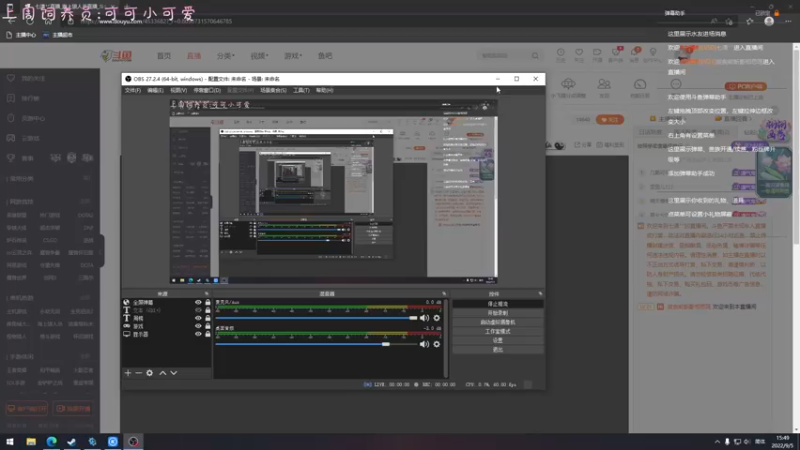800x450 pixels.
Task: Show hidden system tray icons chevron
Action: click(717, 442)
